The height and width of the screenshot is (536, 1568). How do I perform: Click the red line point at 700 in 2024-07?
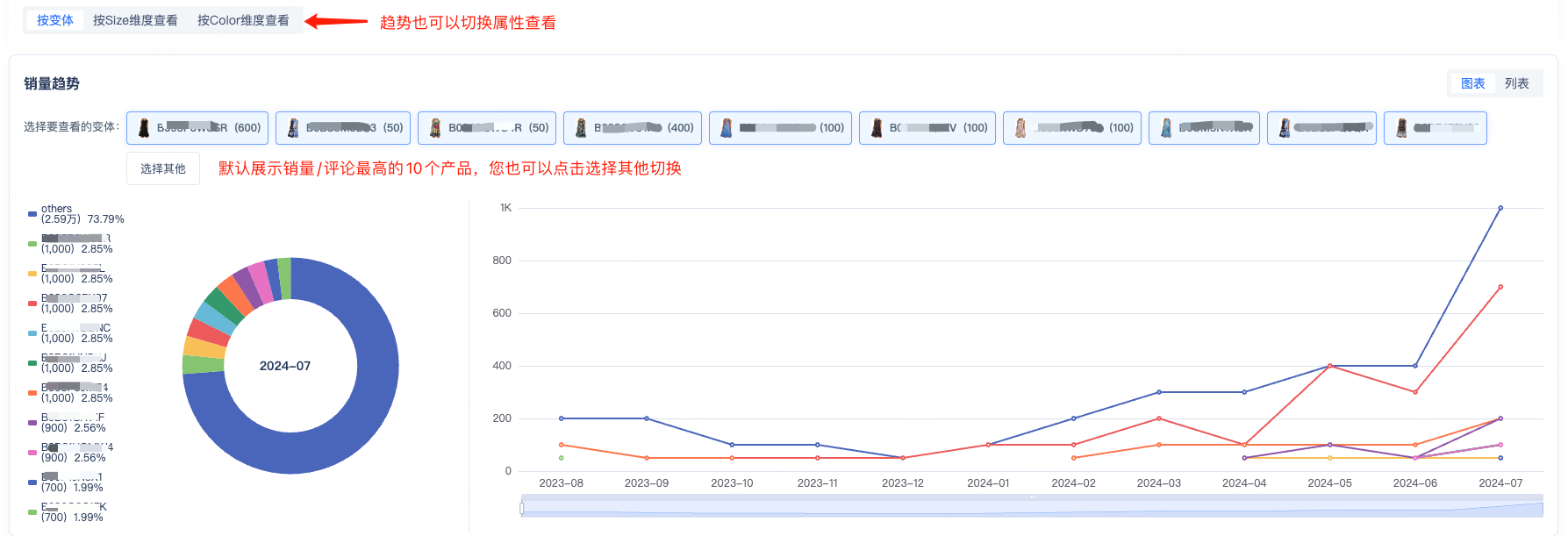1500,287
